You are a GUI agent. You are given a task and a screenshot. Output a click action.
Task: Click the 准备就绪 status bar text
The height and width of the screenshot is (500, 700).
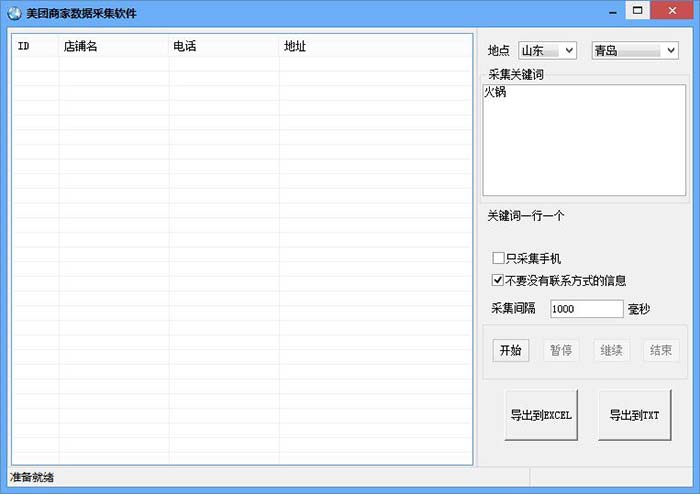coord(32,477)
